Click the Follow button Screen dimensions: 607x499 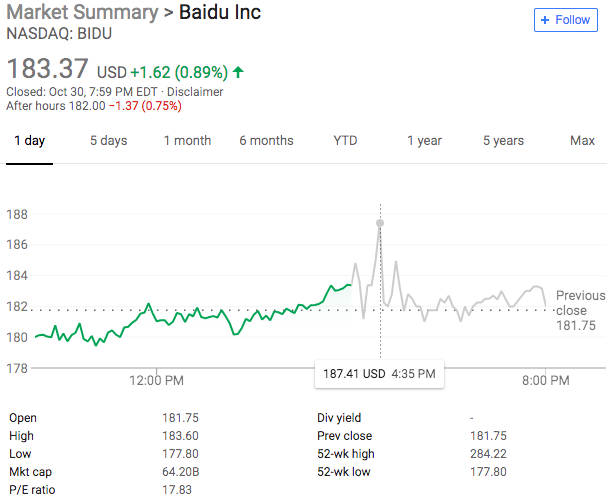565,20
